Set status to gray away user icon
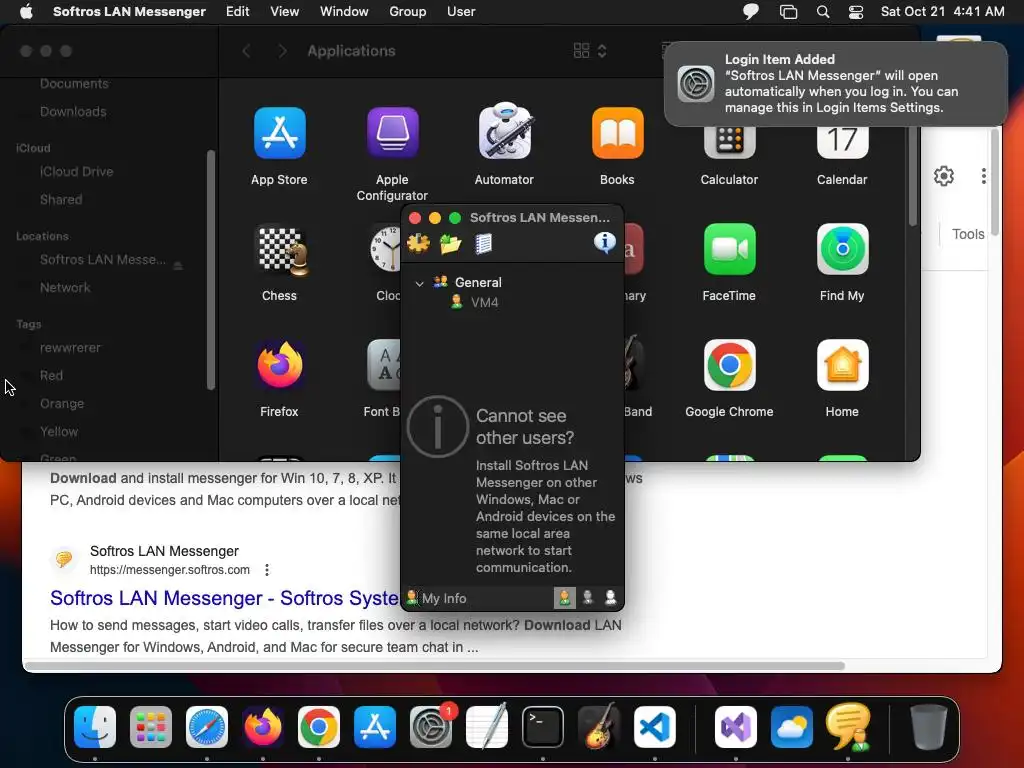1024x768 pixels. coord(588,598)
